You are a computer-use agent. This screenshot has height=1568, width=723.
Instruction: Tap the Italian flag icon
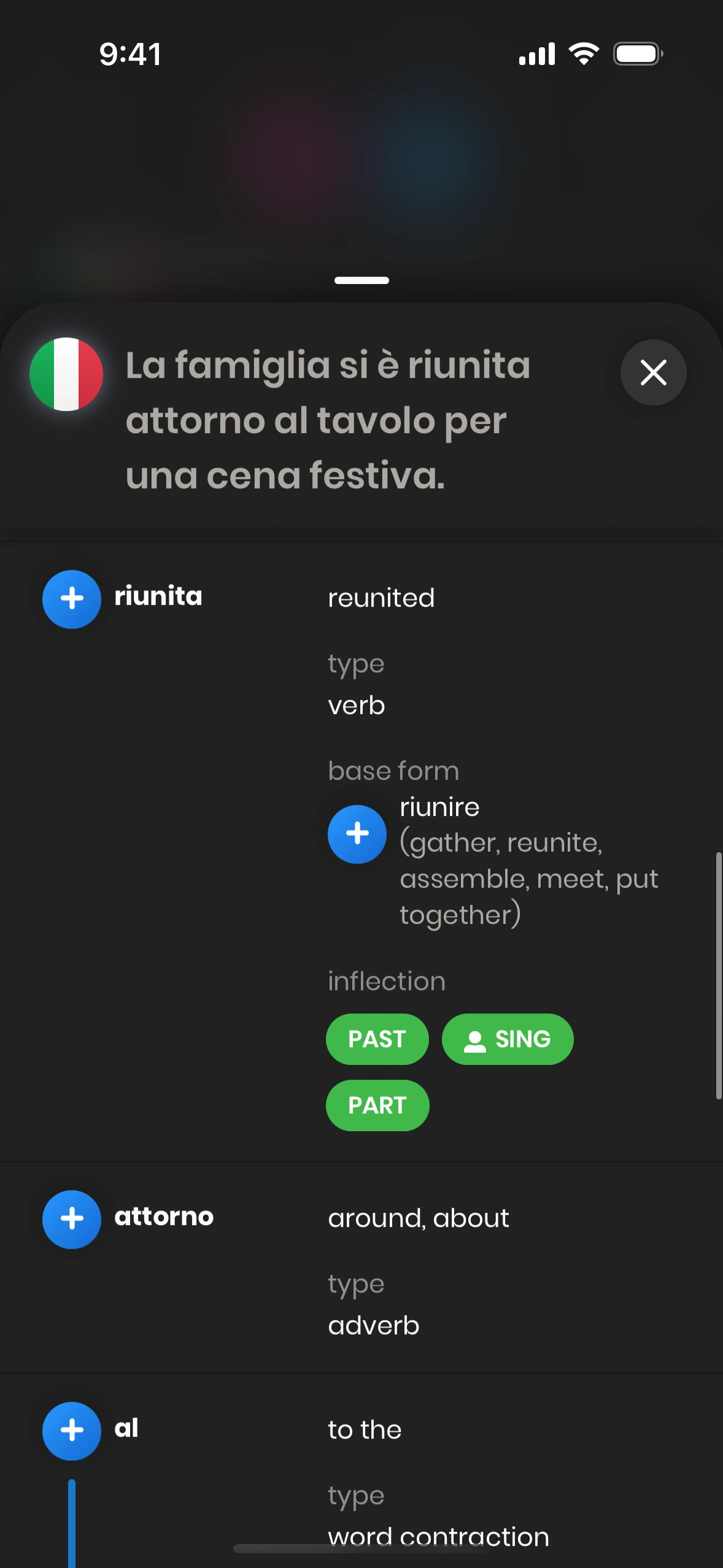[66, 374]
